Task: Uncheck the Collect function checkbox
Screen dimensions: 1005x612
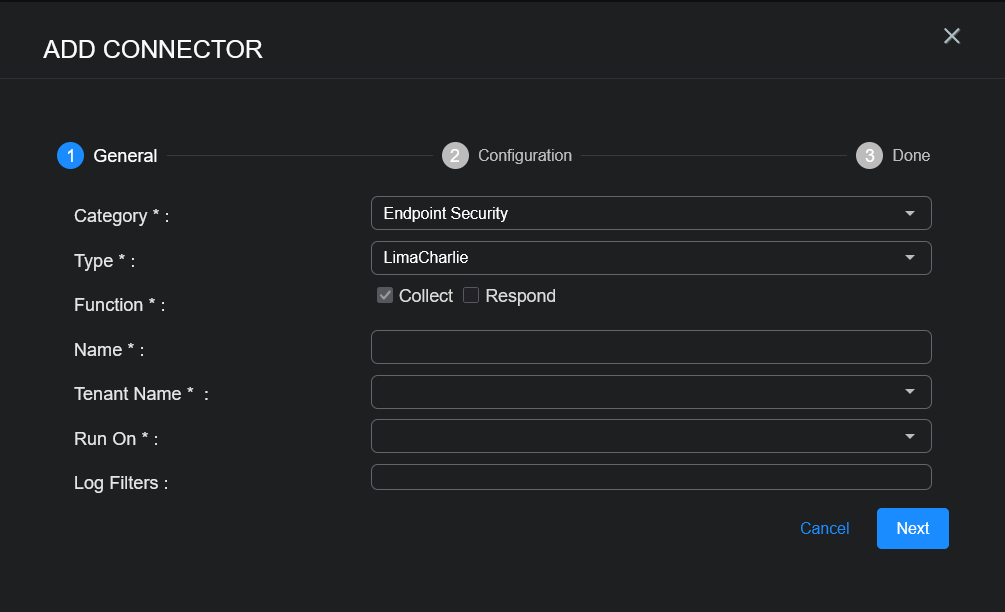Action: (x=385, y=295)
